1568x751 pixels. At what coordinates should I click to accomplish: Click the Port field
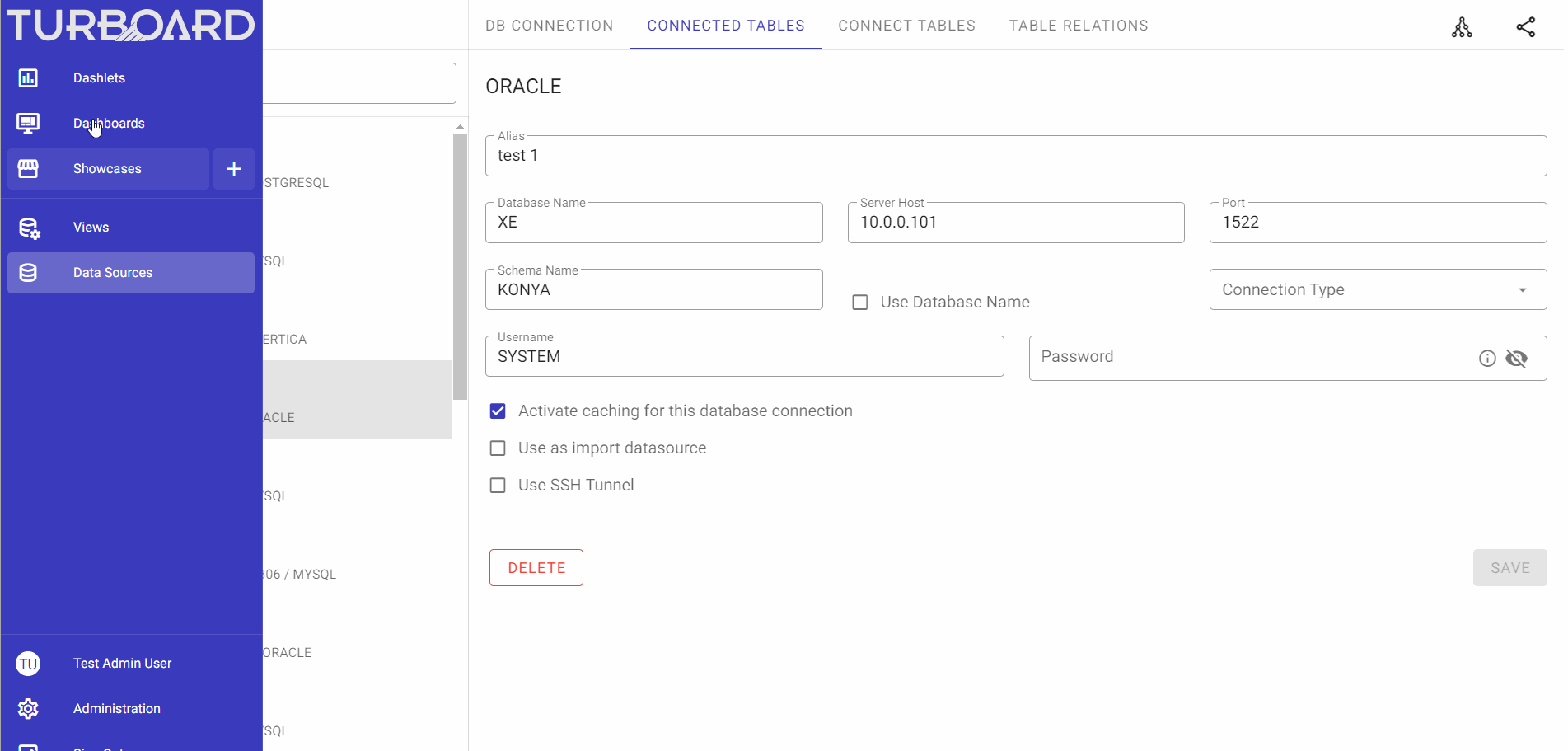coord(1378,223)
